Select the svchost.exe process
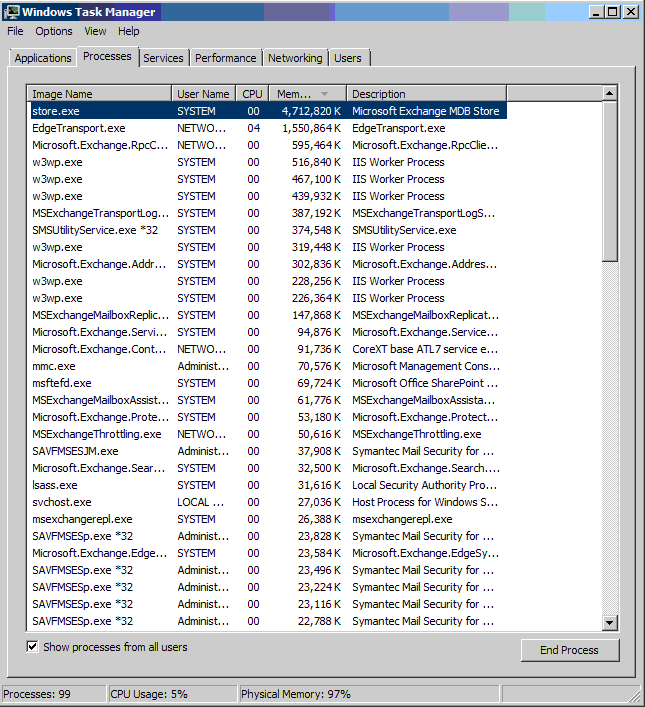 tap(269, 502)
